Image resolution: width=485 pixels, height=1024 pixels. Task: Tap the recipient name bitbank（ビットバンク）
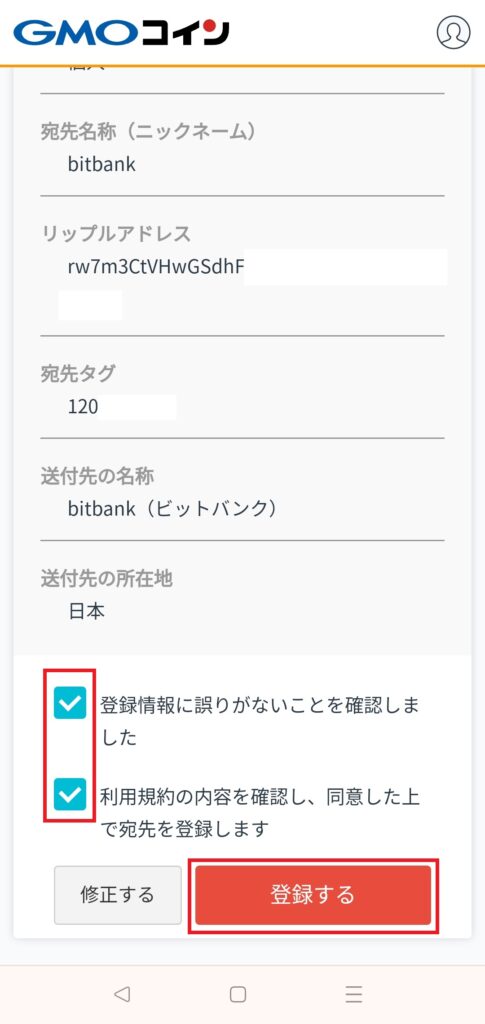click(x=173, y=509)
